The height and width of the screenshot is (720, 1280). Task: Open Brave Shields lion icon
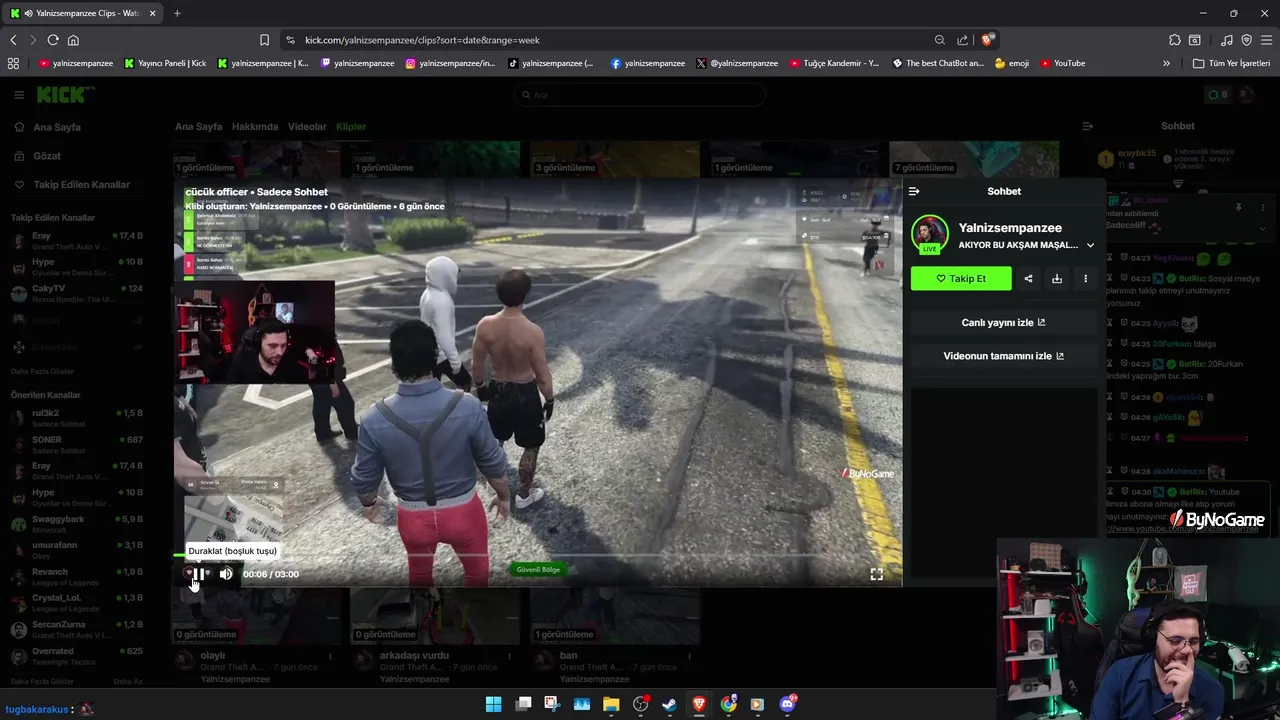tap(987, 40)
